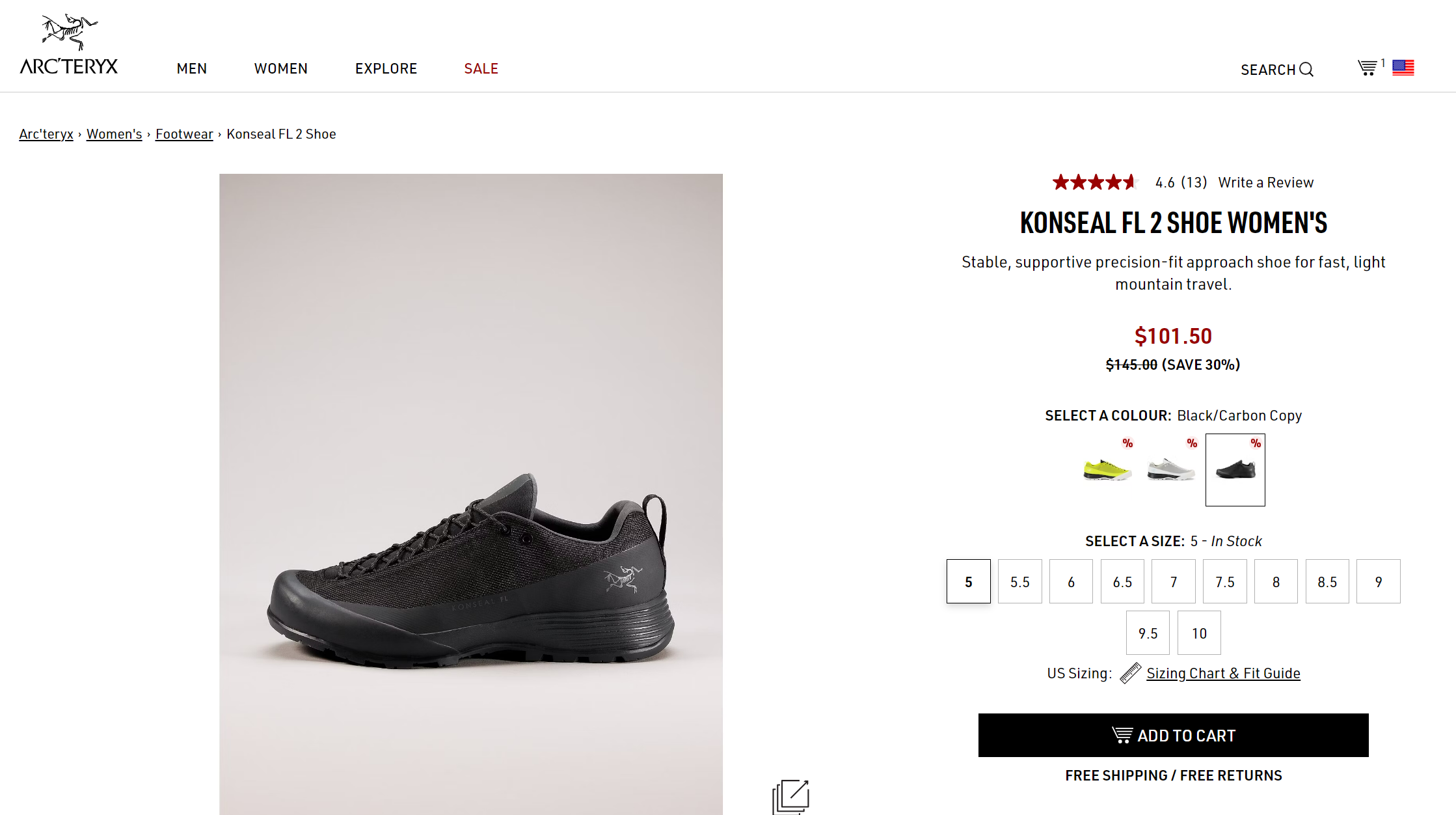This screenshot has height=815, width=1456.
Task: Click the Arc'teryx logo
Action: click(69, 44)
